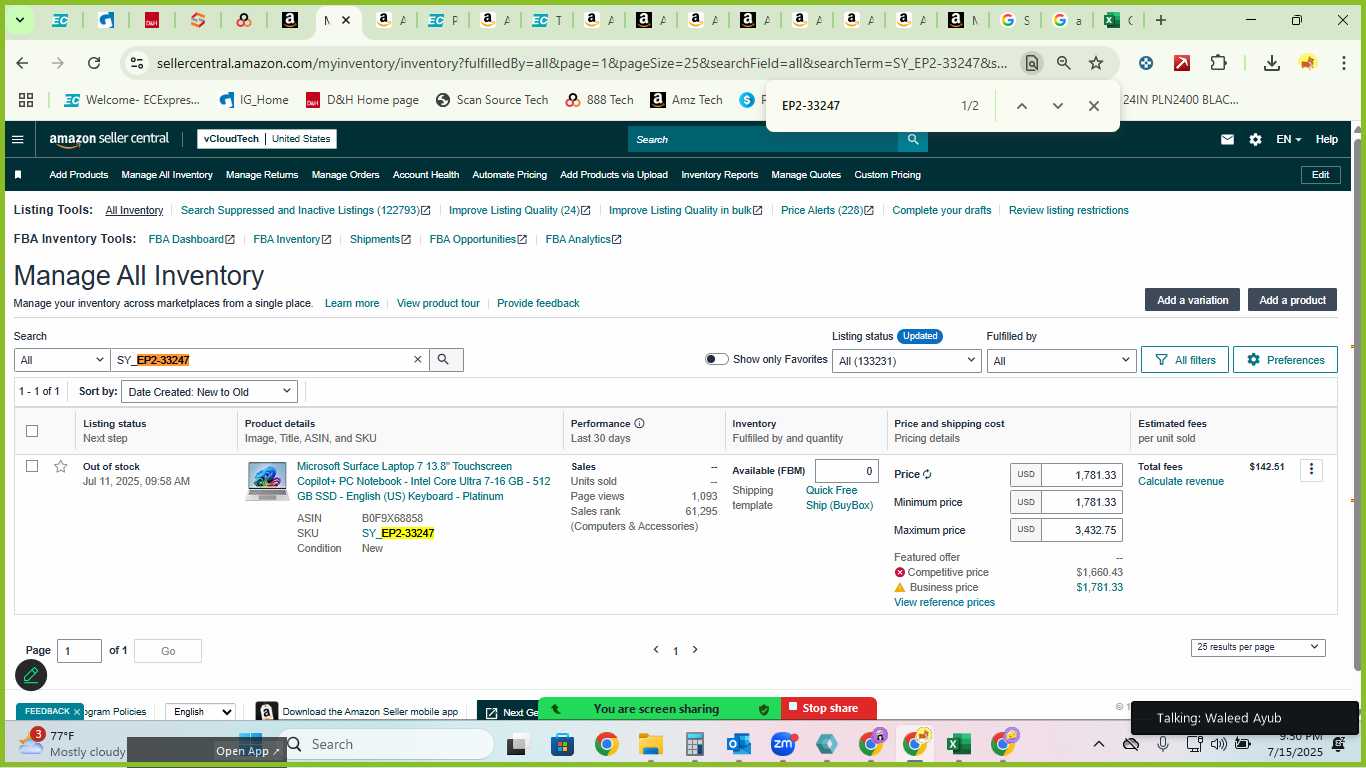This screenshot has height=768, width=1366.
Task: Open Excel from the taskbar
Action: 958,744
